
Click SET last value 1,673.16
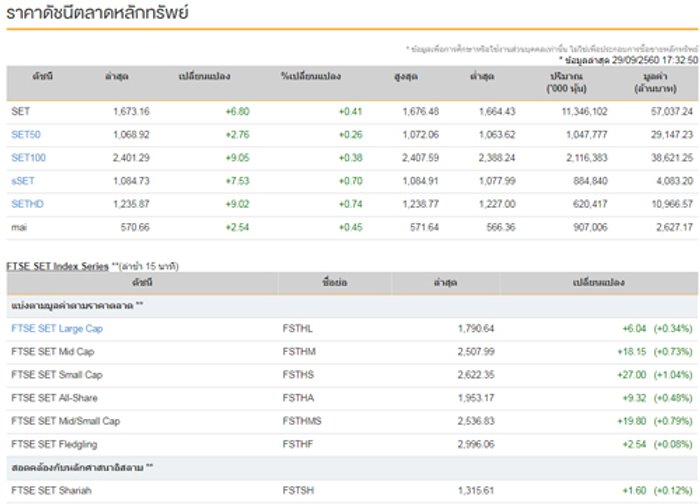coord(131,111)
